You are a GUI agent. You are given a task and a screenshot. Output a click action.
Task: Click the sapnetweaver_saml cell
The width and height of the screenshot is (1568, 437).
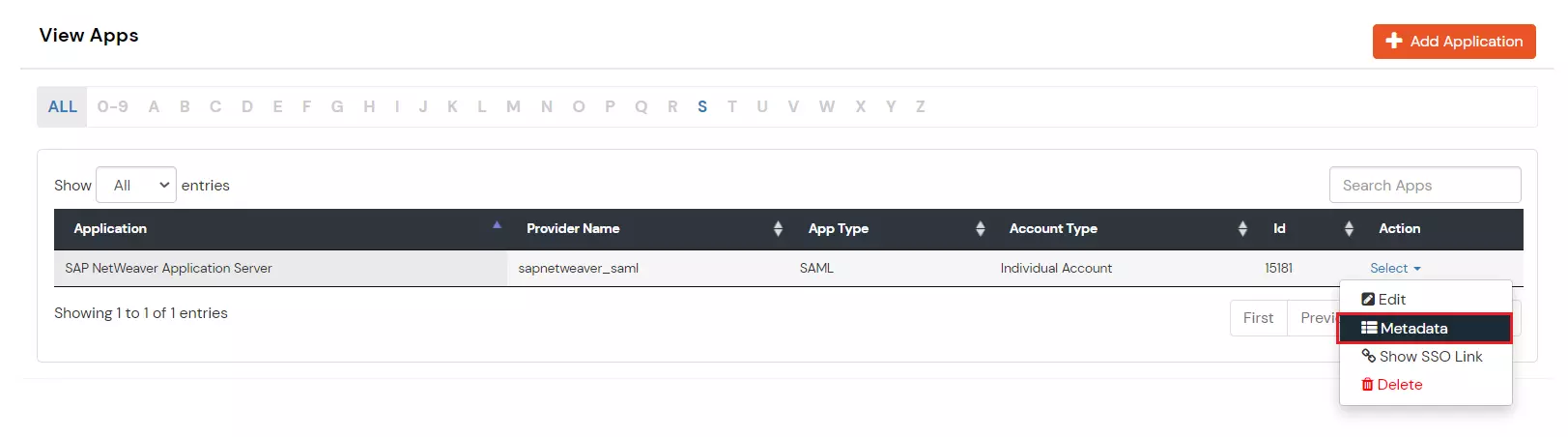[x=648, y=268]
